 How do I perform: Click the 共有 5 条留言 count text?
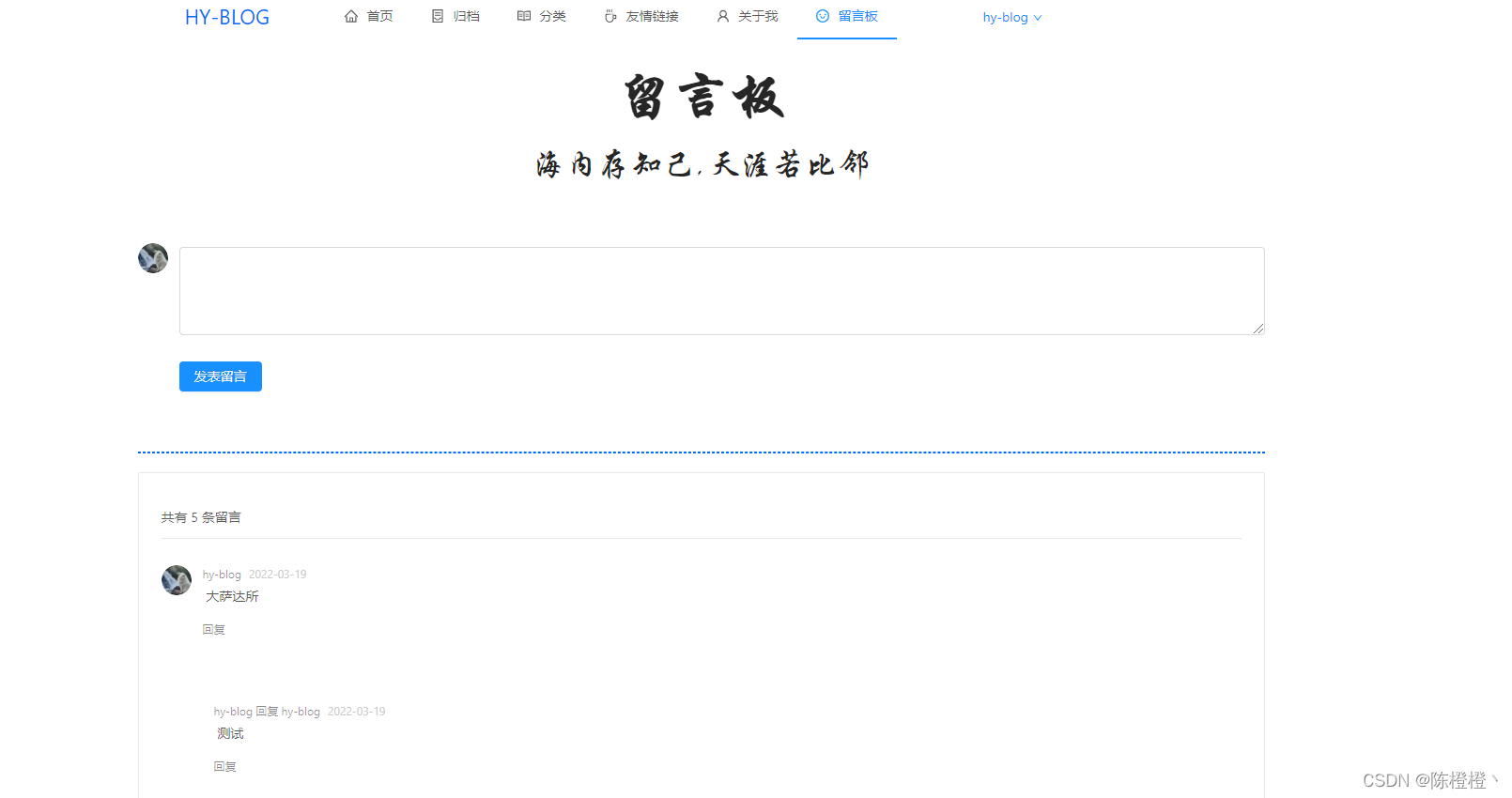click(x=201, y=517)
